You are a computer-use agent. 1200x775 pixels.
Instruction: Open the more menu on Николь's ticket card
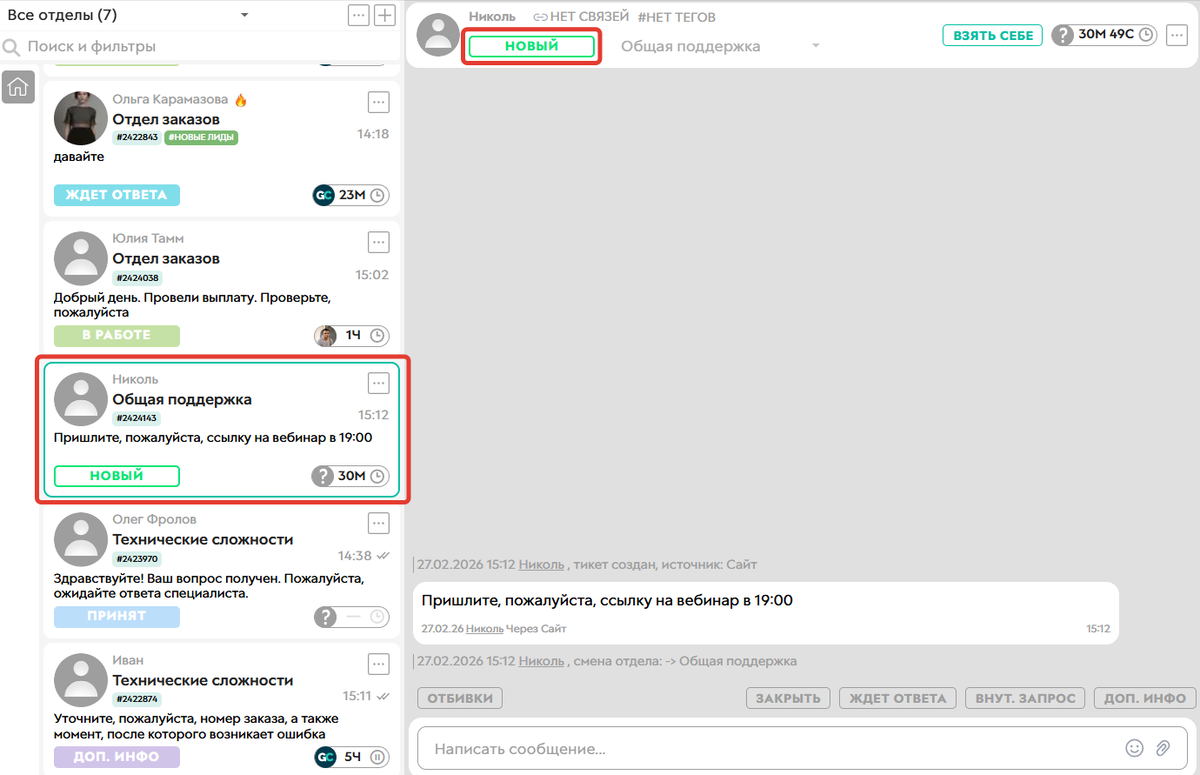point(378,382)
